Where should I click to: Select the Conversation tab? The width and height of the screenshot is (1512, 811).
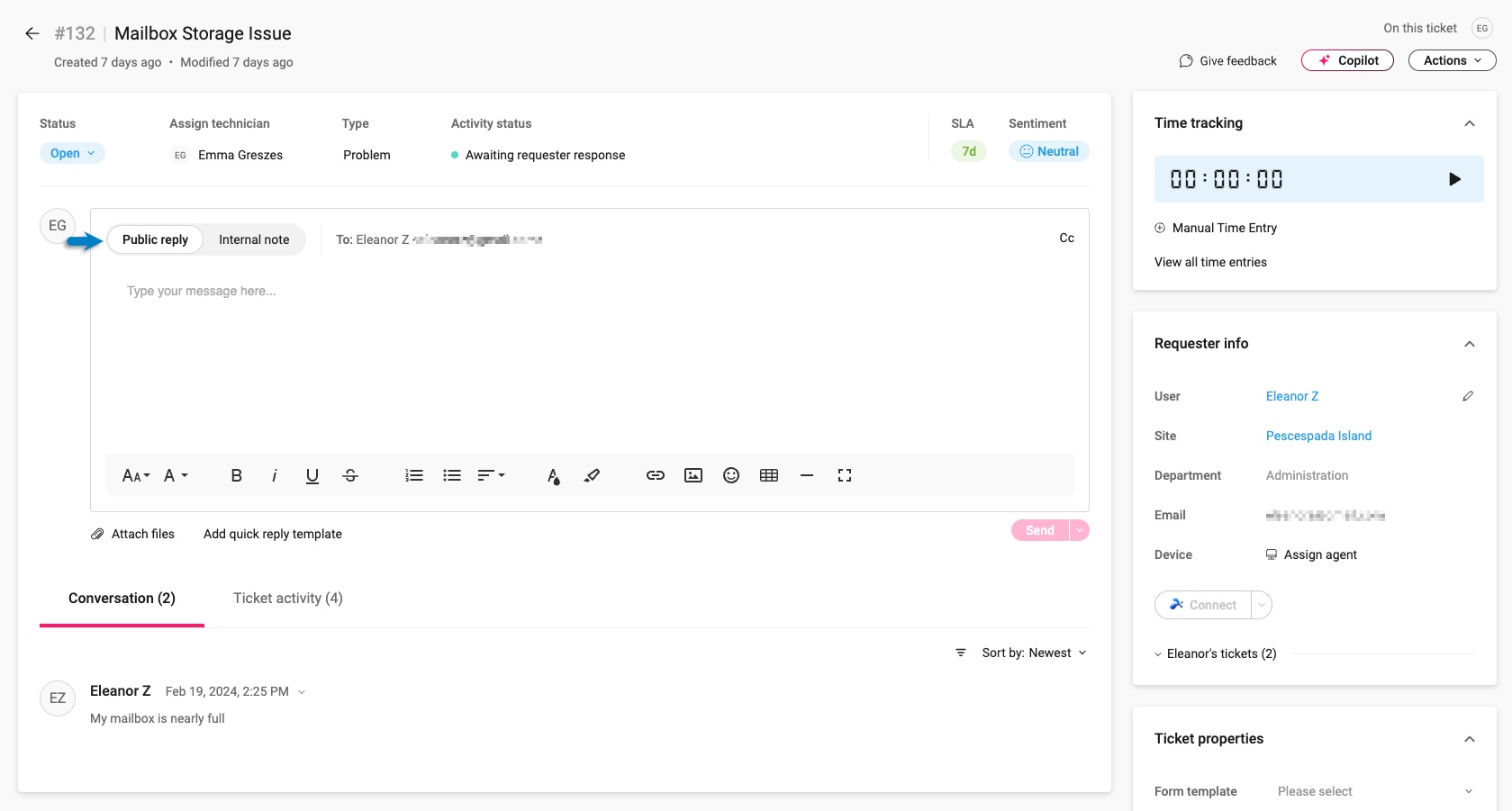click(x=122, y=599)
